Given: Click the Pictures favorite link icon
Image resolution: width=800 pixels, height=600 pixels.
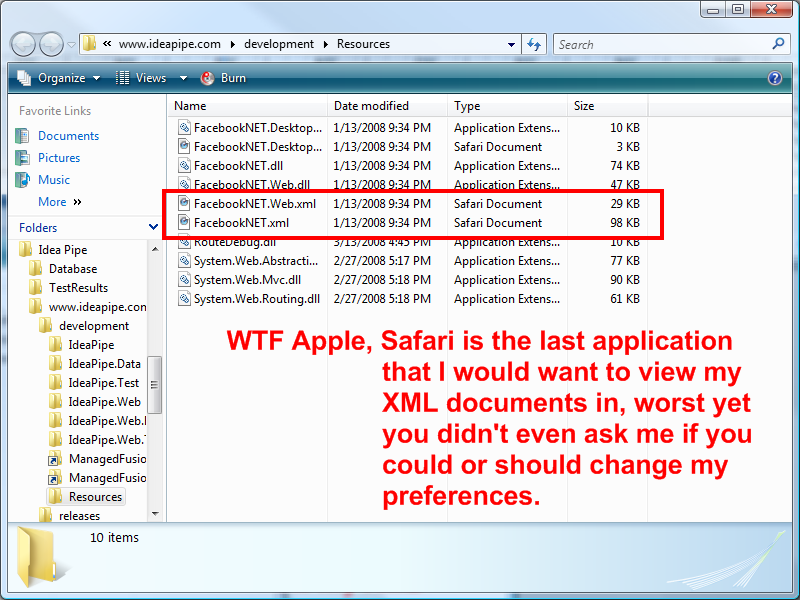Looking at the screenshot, I should pyautogui.click(x=23, y=158).
